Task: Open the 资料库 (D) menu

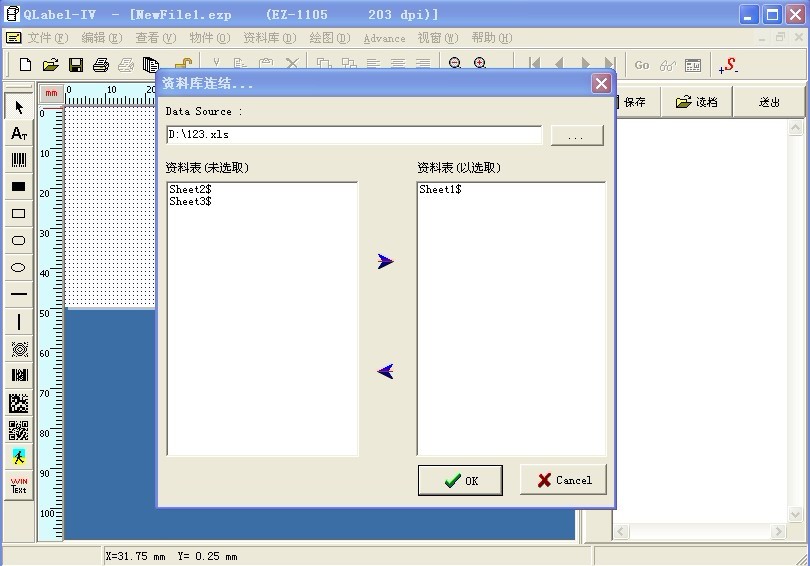Action: click(269, 38)
